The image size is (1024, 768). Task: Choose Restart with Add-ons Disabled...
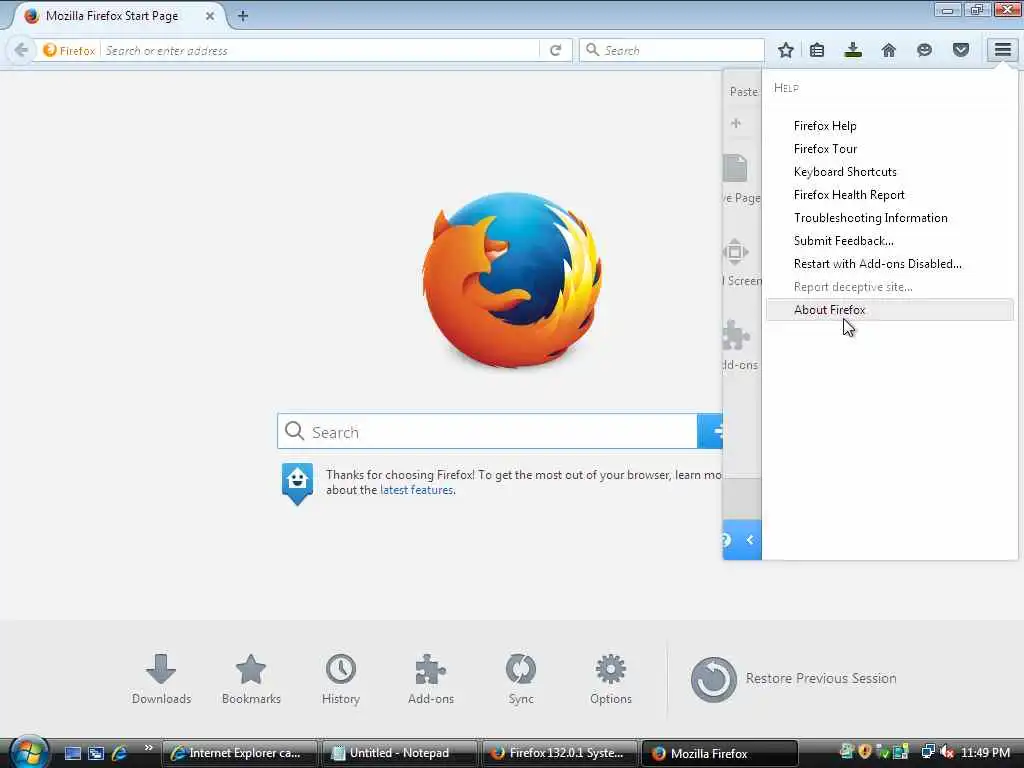click(878, 263)
